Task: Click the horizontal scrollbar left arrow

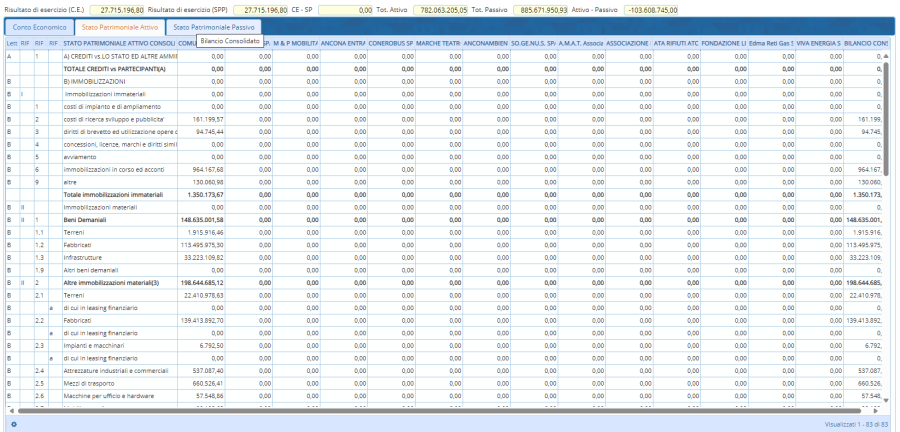Action: tap(11, 410)
